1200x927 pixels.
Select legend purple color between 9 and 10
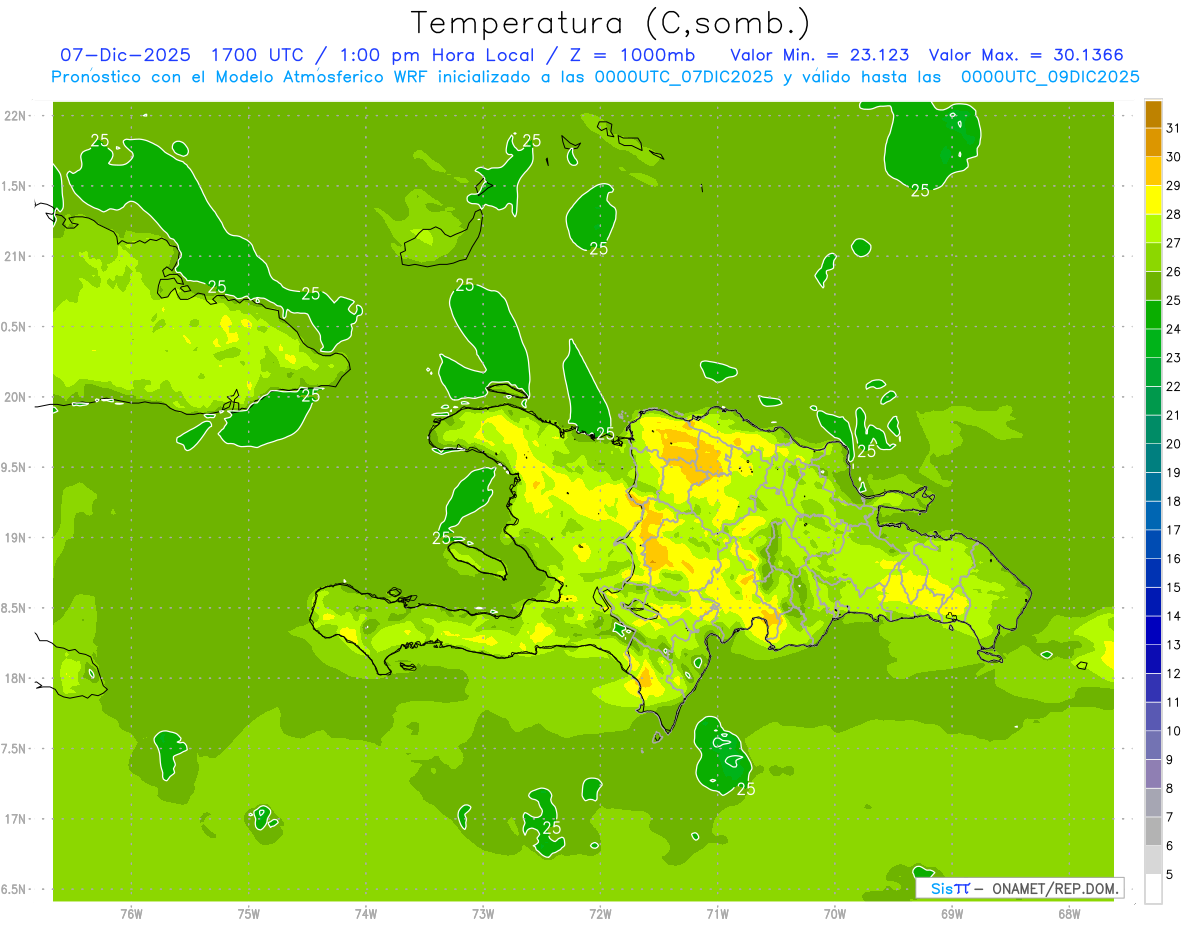1153,745
